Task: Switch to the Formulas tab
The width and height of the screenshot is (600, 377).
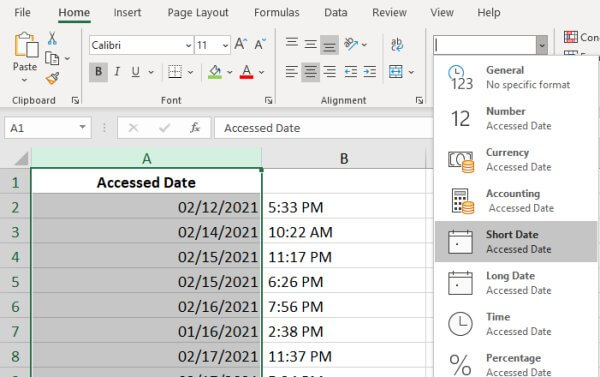Action: (x=277, y=13)
